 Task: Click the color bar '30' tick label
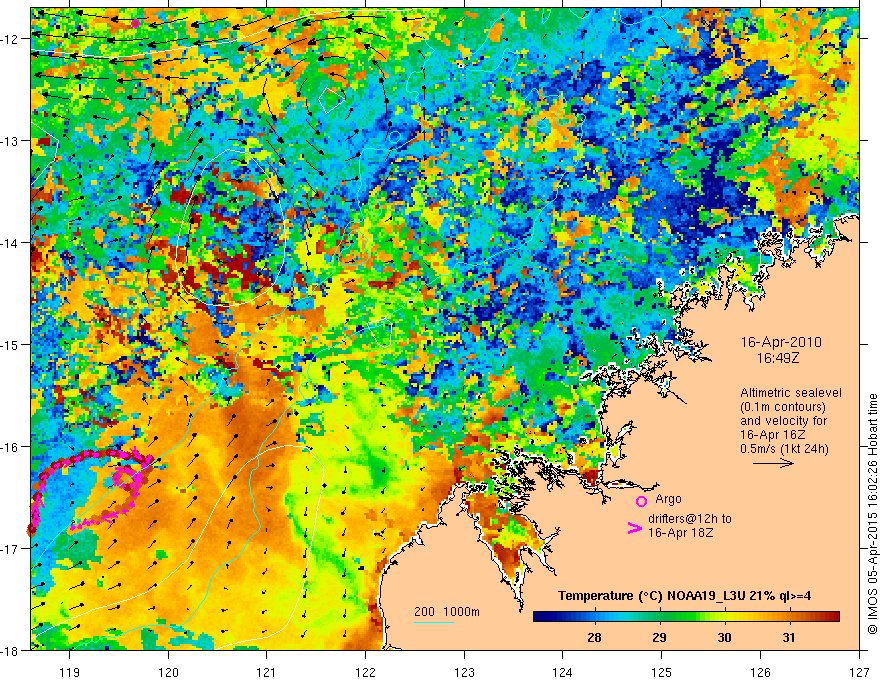[x=724, y=637]
